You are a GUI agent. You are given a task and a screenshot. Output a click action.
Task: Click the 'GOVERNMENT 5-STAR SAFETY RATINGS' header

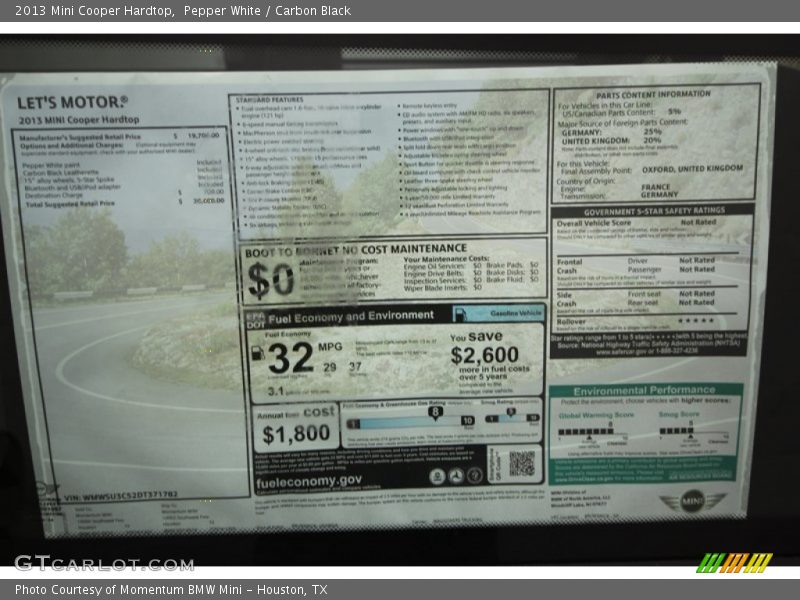[x=654, y=211]
